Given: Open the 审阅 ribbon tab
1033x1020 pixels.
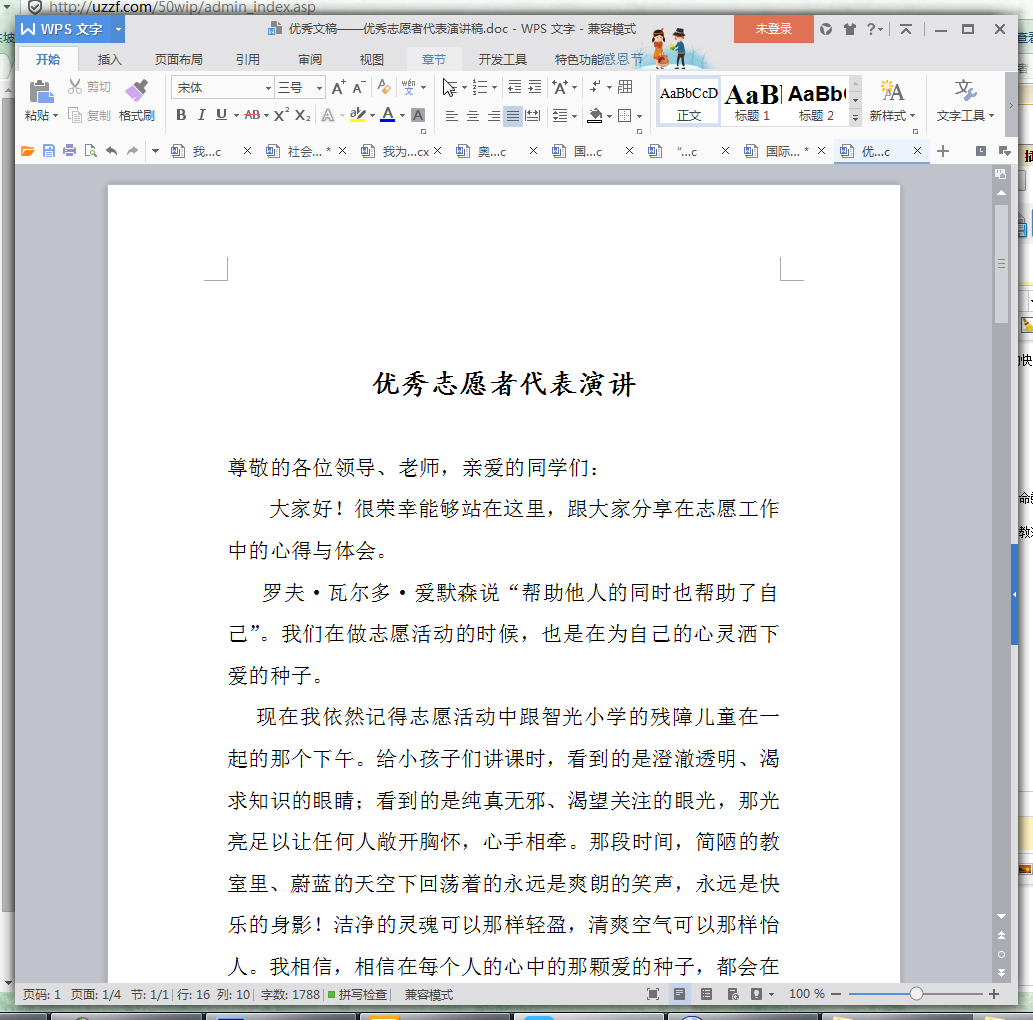Looking at the screenshot, I should point(310,60).
